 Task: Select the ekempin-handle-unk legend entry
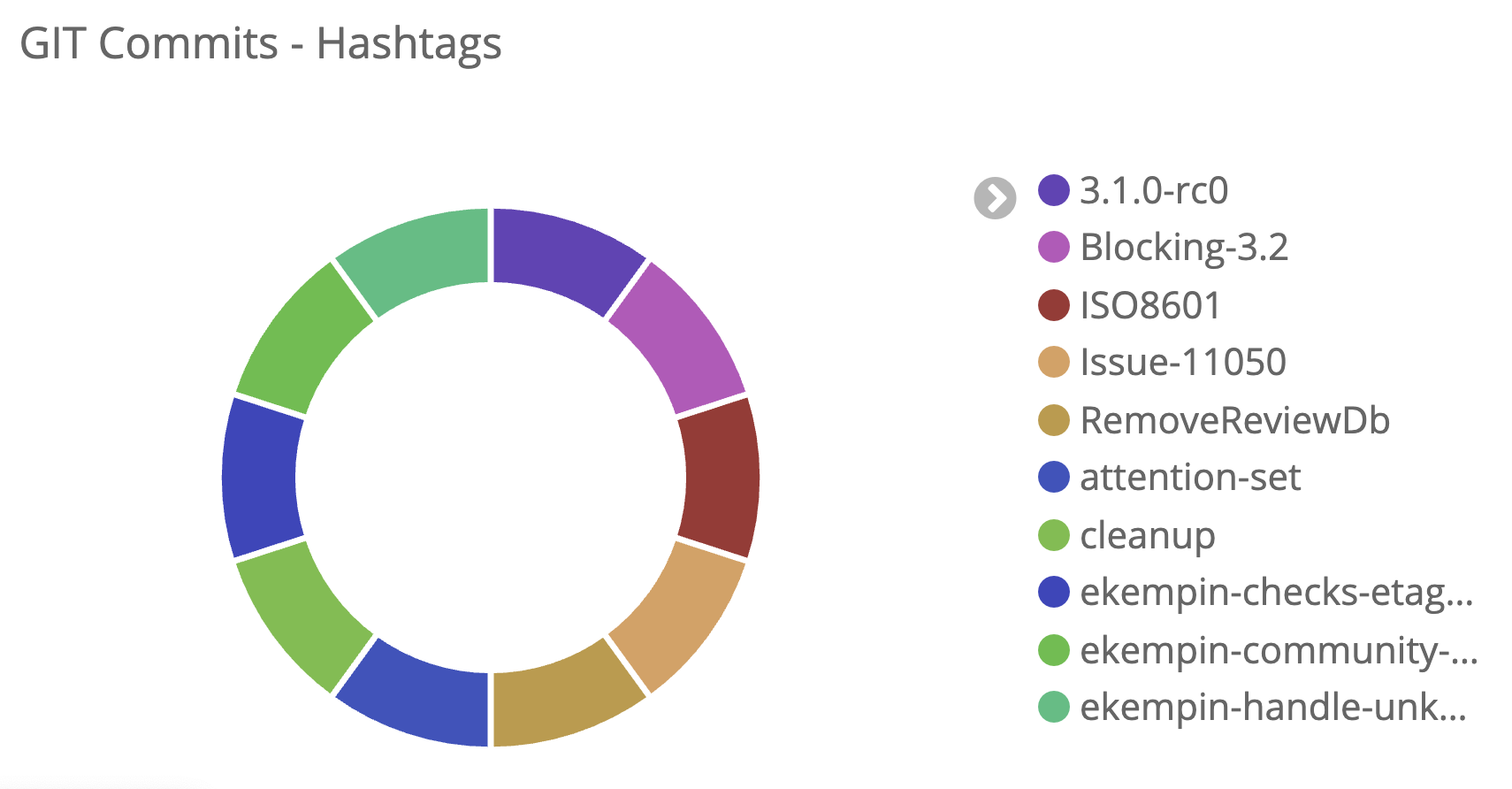(x=1272, y=708)
